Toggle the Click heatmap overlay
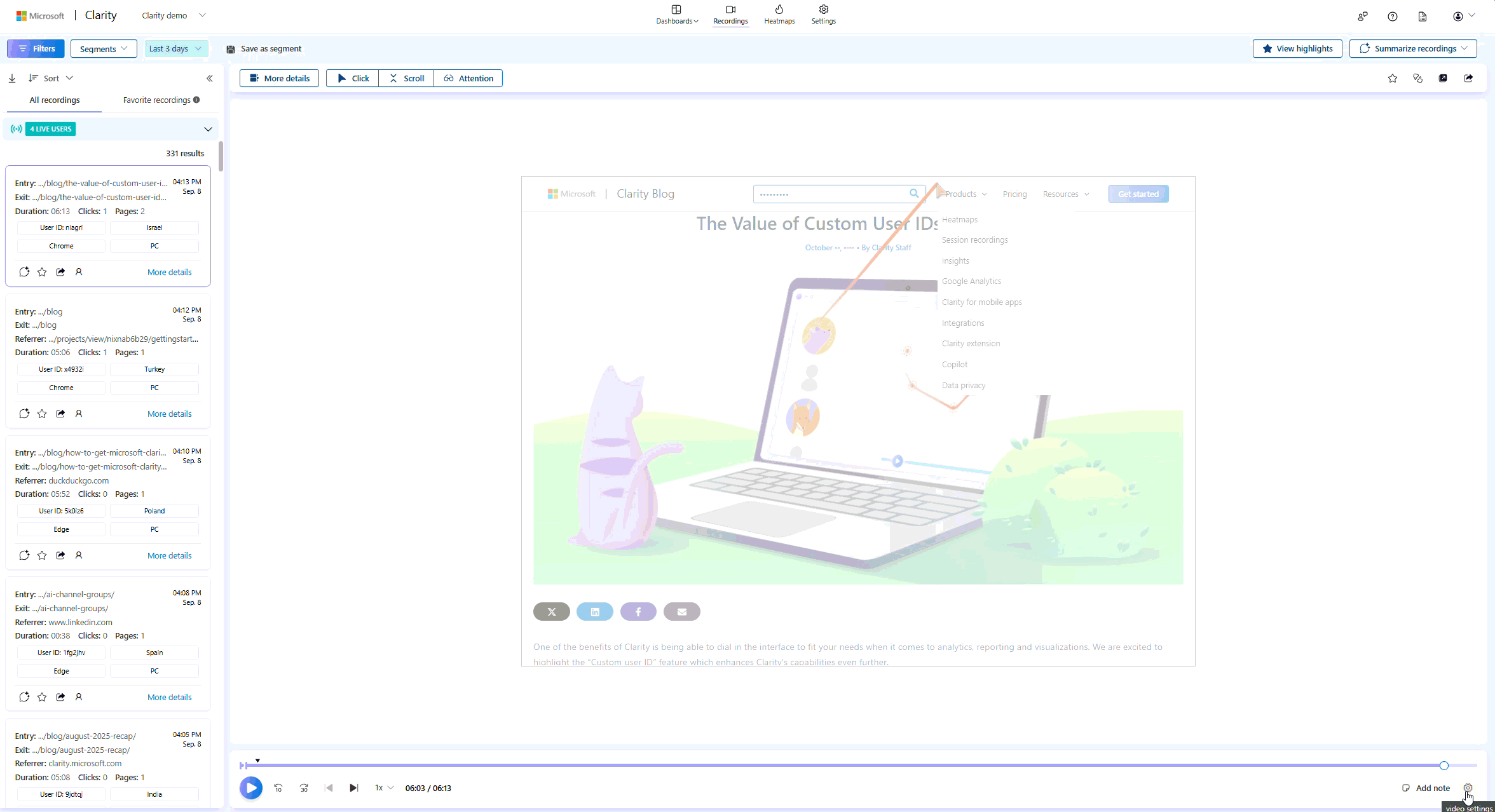 click(x=353, y=78)
